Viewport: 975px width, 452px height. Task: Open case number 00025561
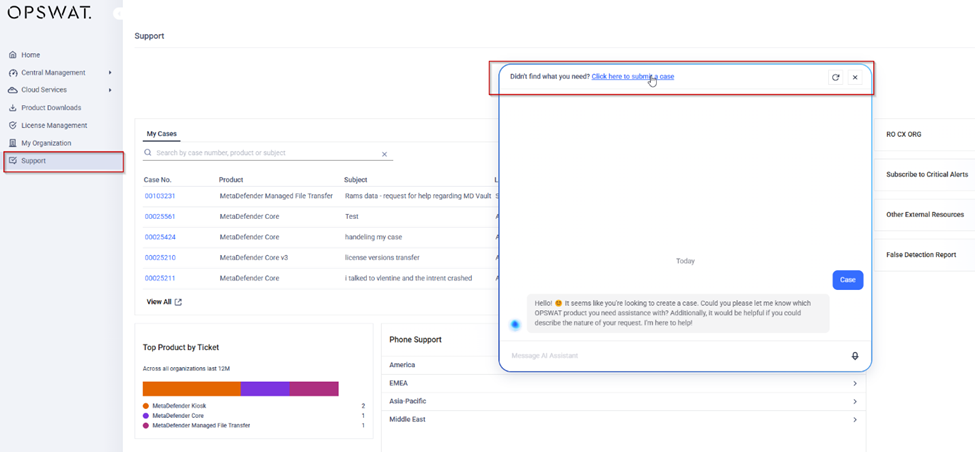[160, 216]
